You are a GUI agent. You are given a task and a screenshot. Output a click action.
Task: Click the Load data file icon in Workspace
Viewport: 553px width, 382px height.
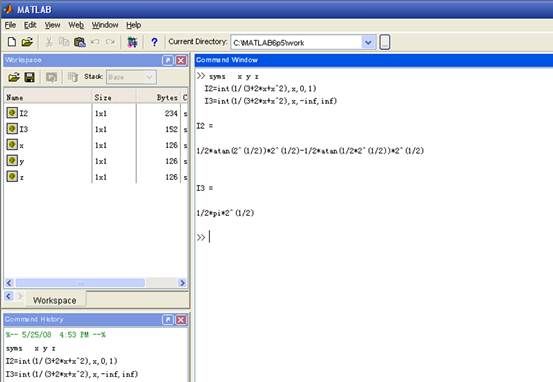coord(14,77)
